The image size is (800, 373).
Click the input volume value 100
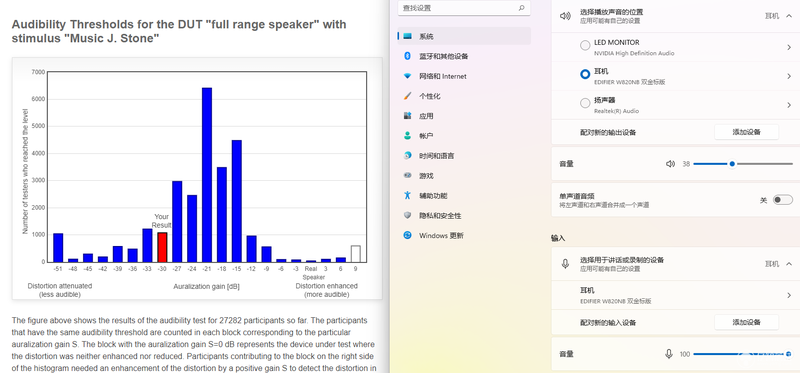click(685, 354)
